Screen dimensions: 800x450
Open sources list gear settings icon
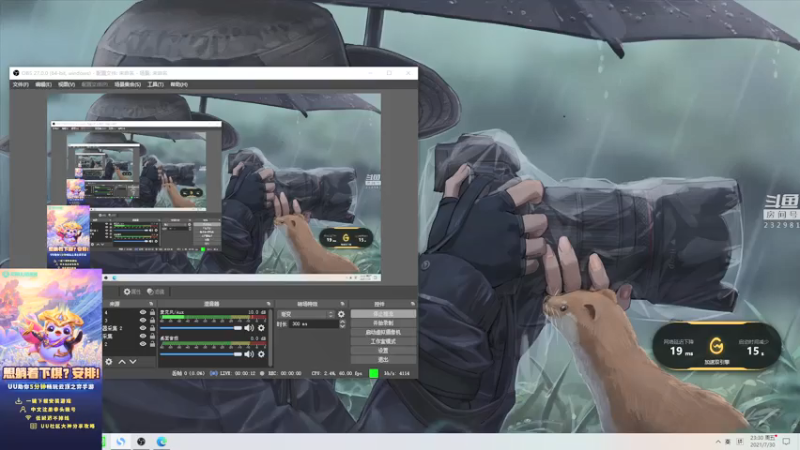(109, 362)
